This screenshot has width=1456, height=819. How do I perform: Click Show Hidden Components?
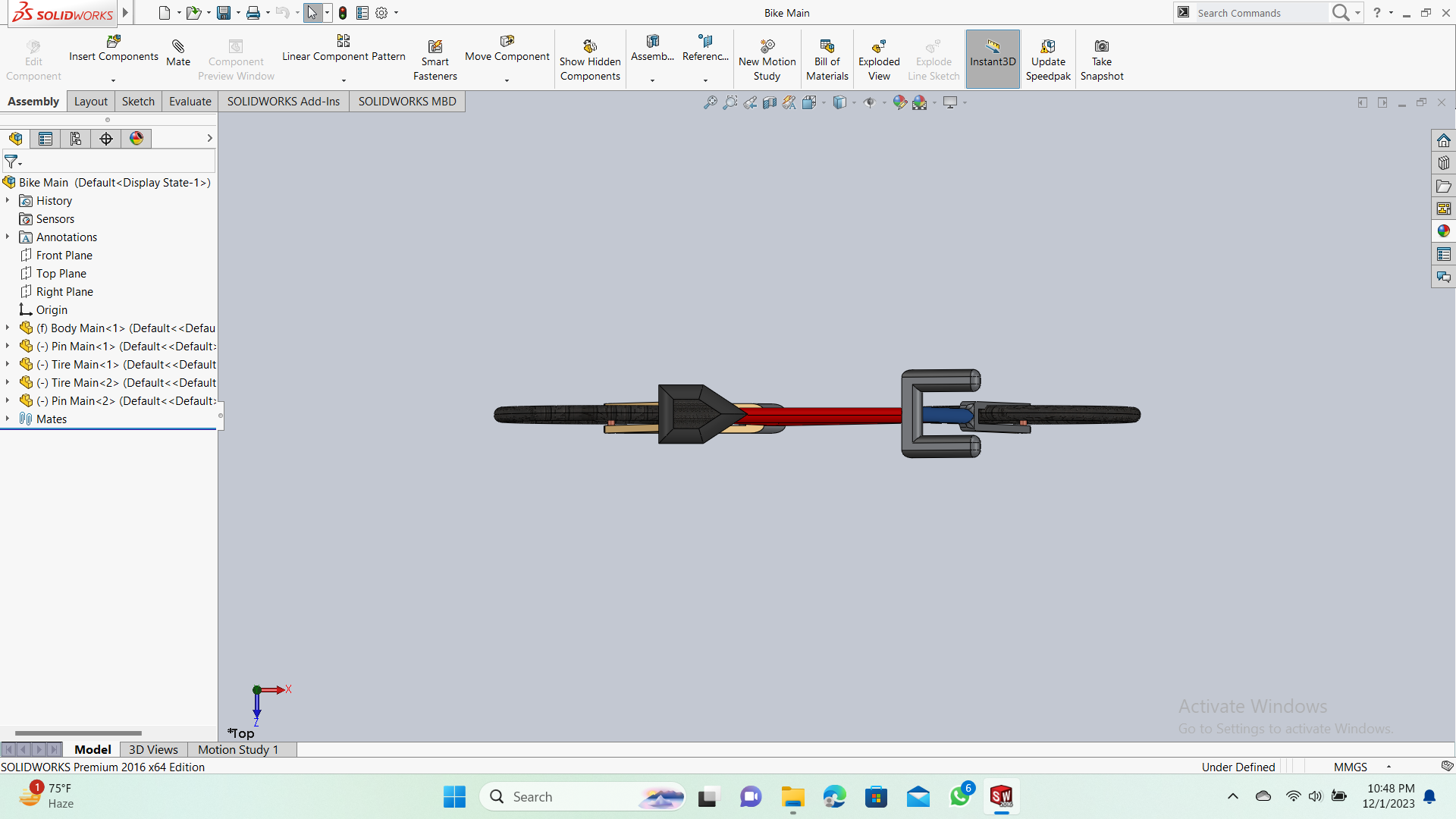[x=590, y=61]
